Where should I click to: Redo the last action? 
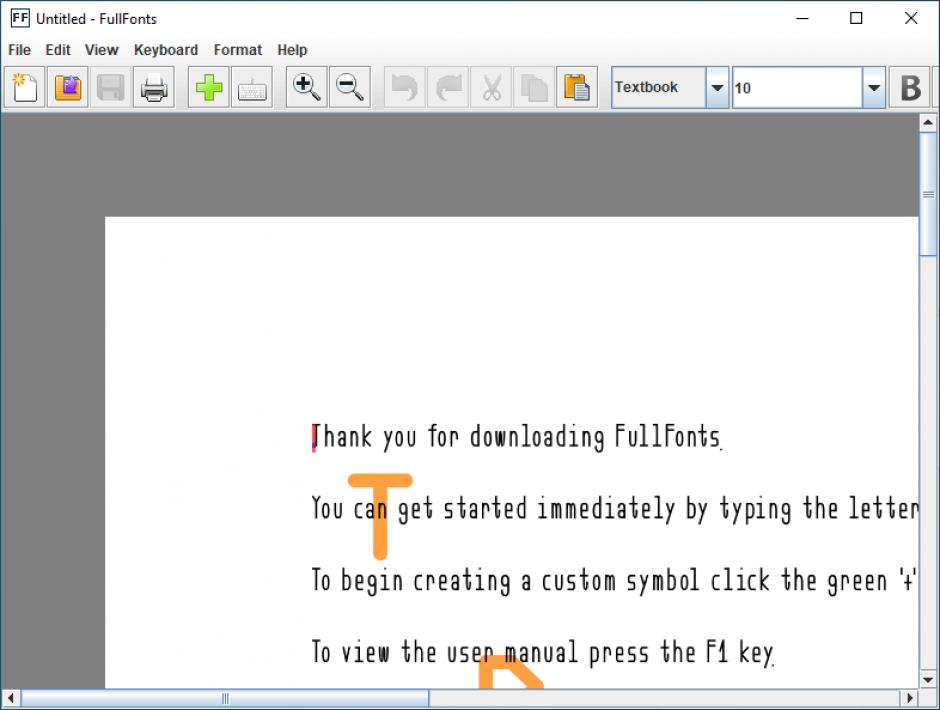[x=448, y=88]
